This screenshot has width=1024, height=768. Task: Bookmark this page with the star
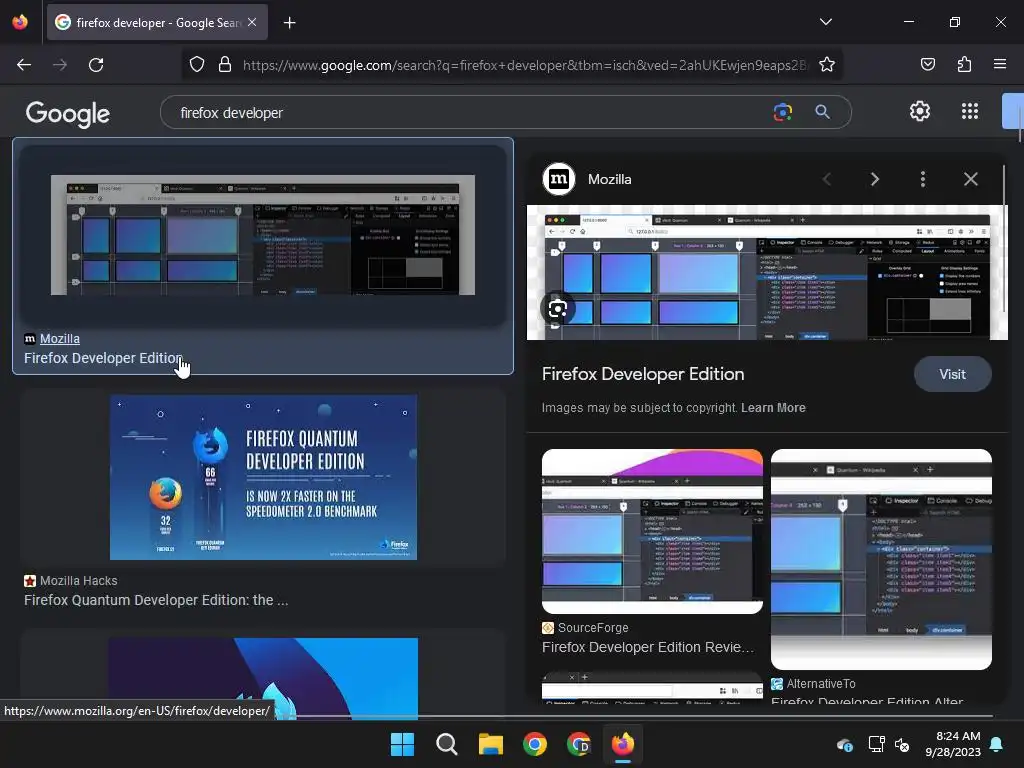(x=827, y=65)
